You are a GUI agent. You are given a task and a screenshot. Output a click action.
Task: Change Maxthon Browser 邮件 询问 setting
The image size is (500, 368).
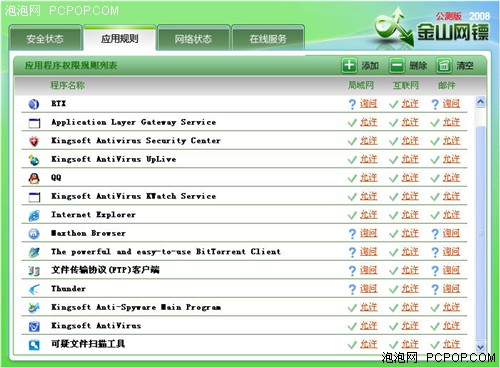(451, 233)
